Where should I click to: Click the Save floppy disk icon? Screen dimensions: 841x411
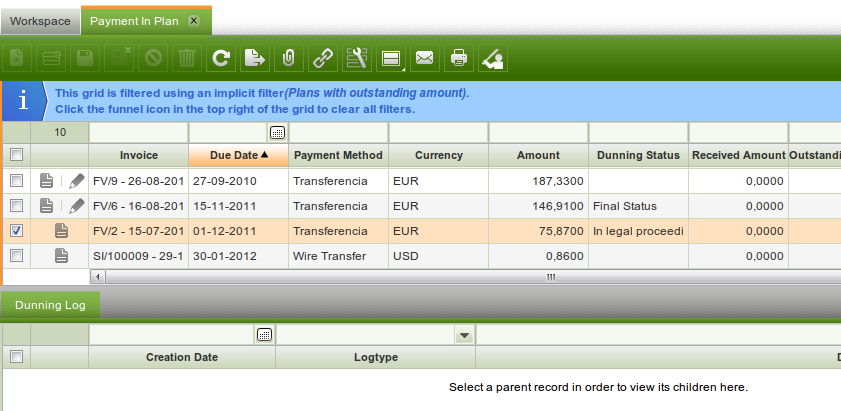pyautogui.click(x=85, y=58)
